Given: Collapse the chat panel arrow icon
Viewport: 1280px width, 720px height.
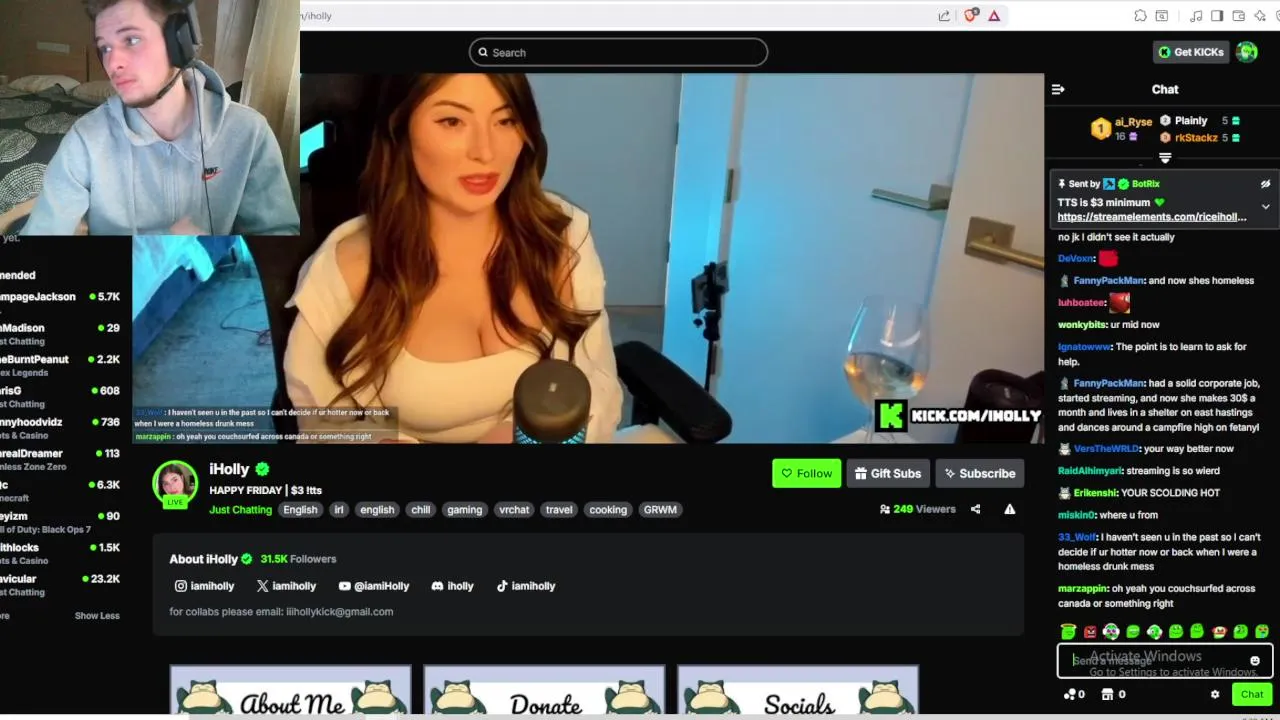Looking at the screenshot, I should pos(1058,89).
